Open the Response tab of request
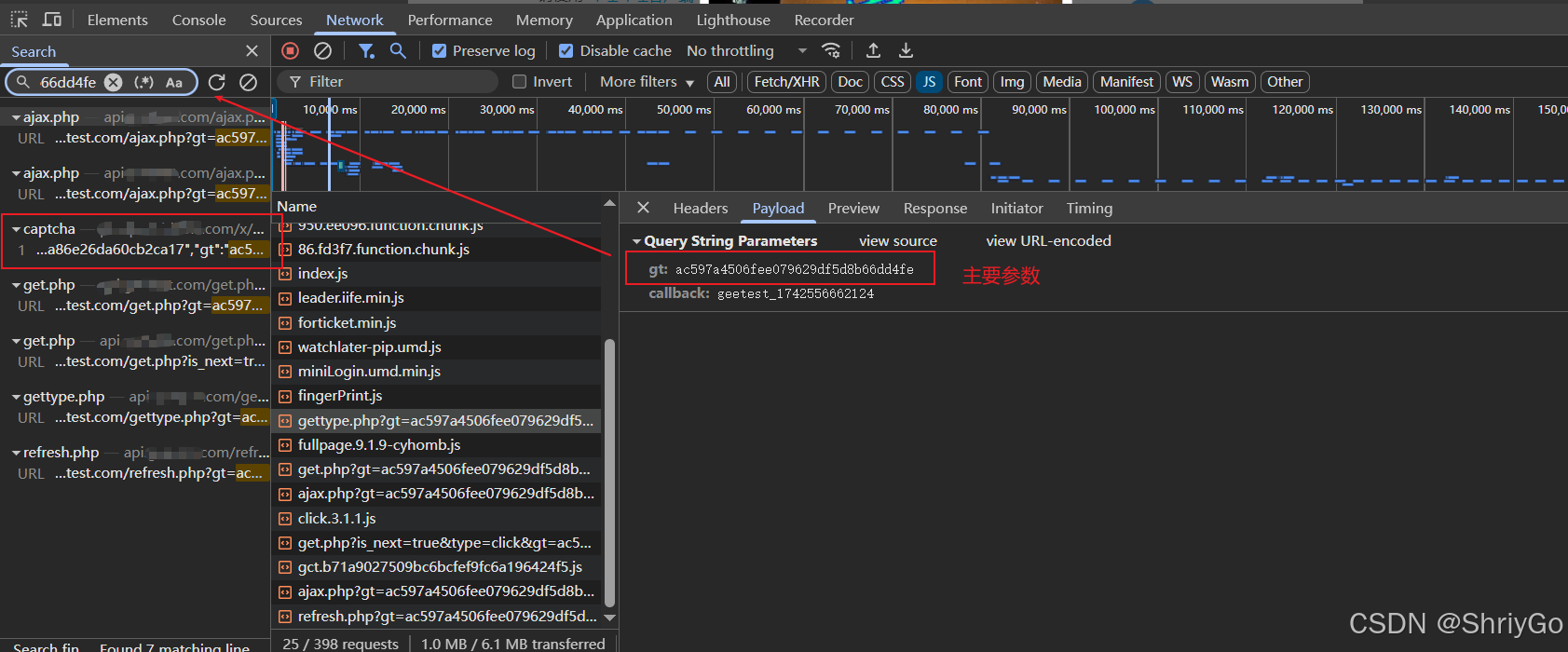This screenshot has height=652, width=1568. tap(935, 209)
